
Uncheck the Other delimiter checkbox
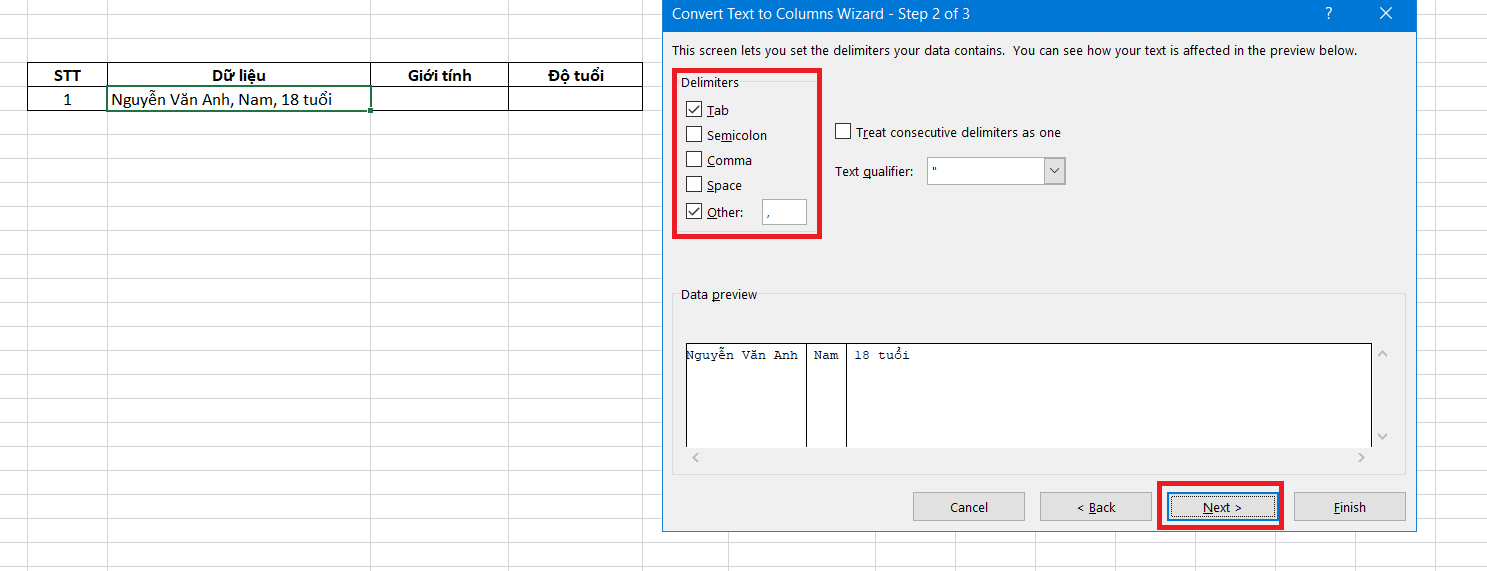694,212
